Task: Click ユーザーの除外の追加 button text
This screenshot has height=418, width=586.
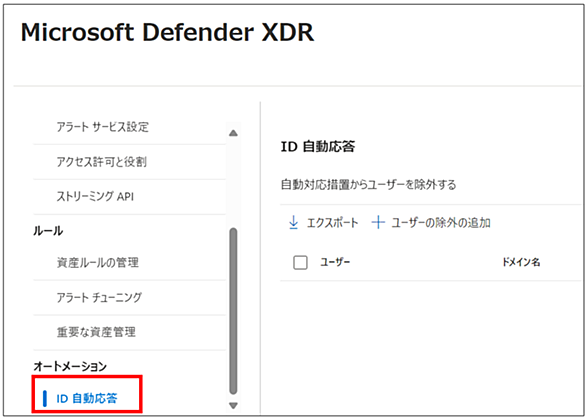Action: (x=441, y=223)
